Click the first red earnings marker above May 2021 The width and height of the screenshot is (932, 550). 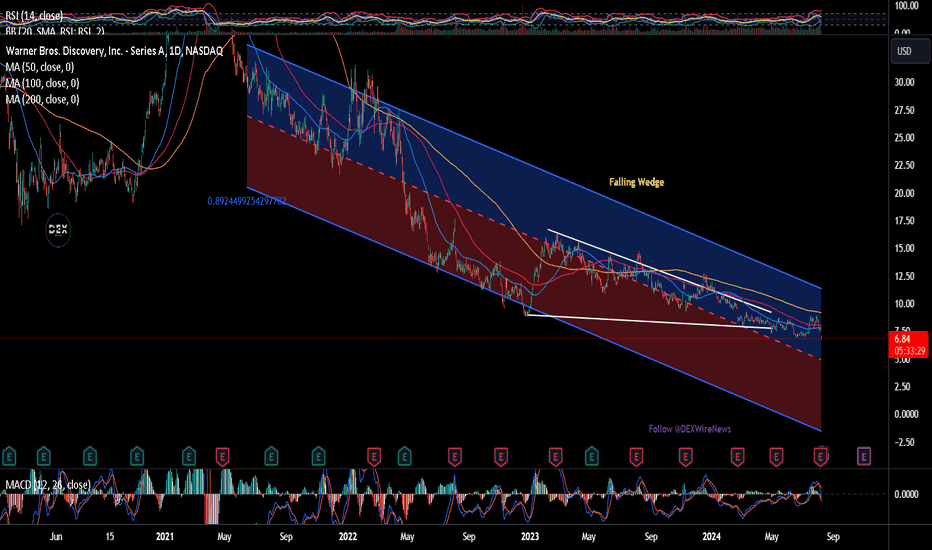[x=222, y=456]
